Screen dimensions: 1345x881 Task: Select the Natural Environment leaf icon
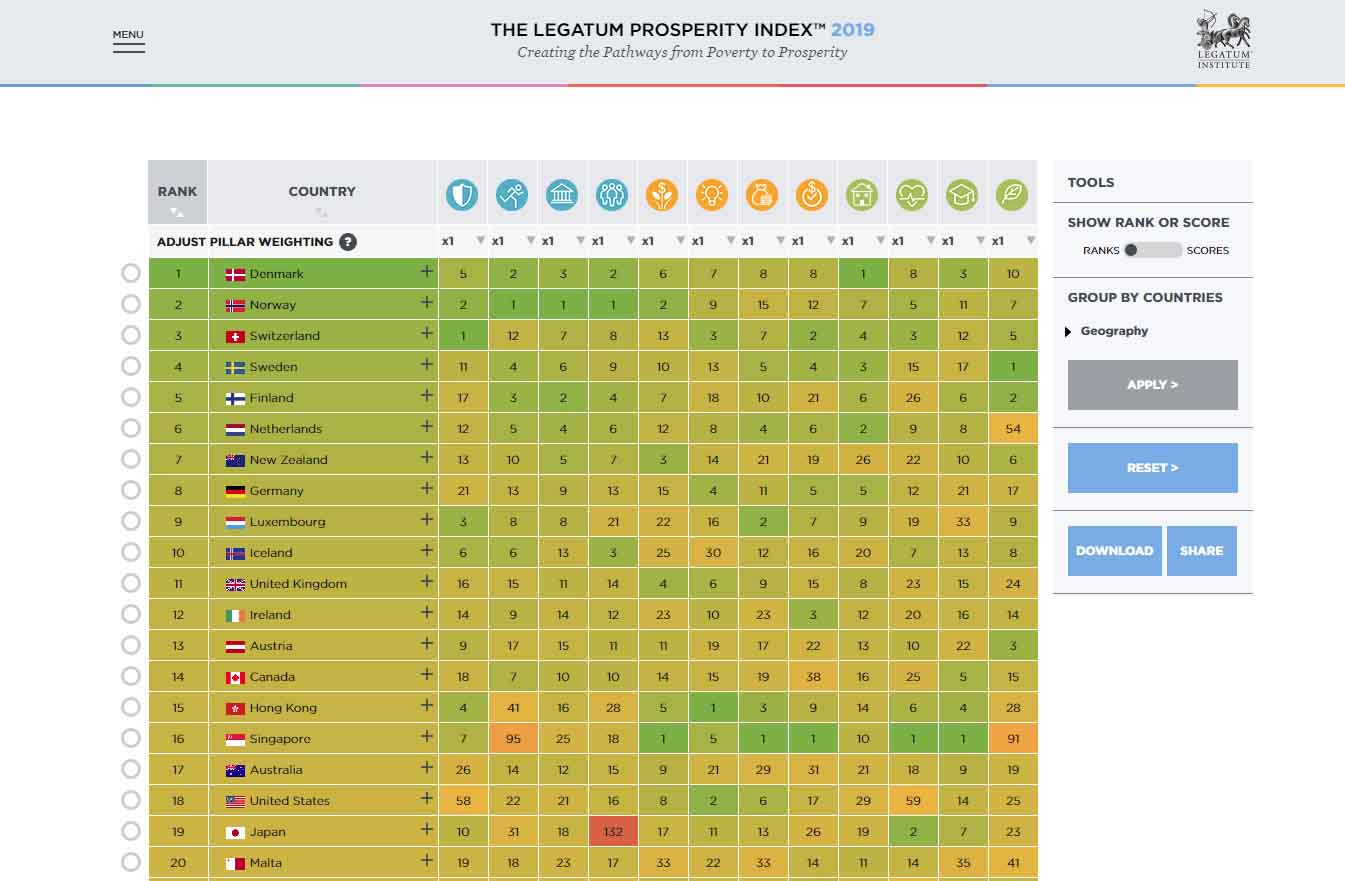[1012, 194]
